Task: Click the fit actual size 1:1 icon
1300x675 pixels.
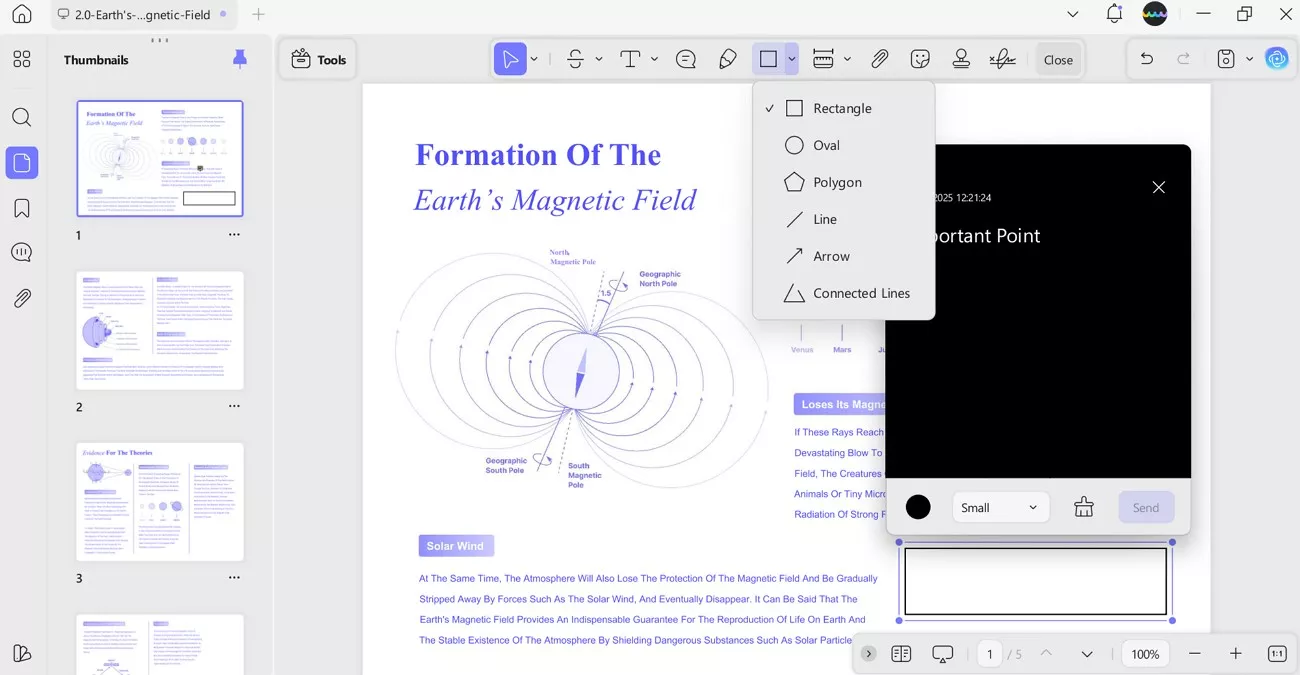Action: [1277, 654]
